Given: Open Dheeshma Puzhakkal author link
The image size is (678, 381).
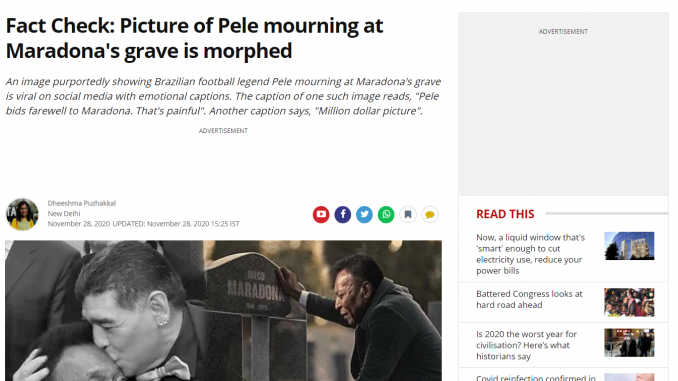Looking at the screenshot, I should [x=82, y=203].
